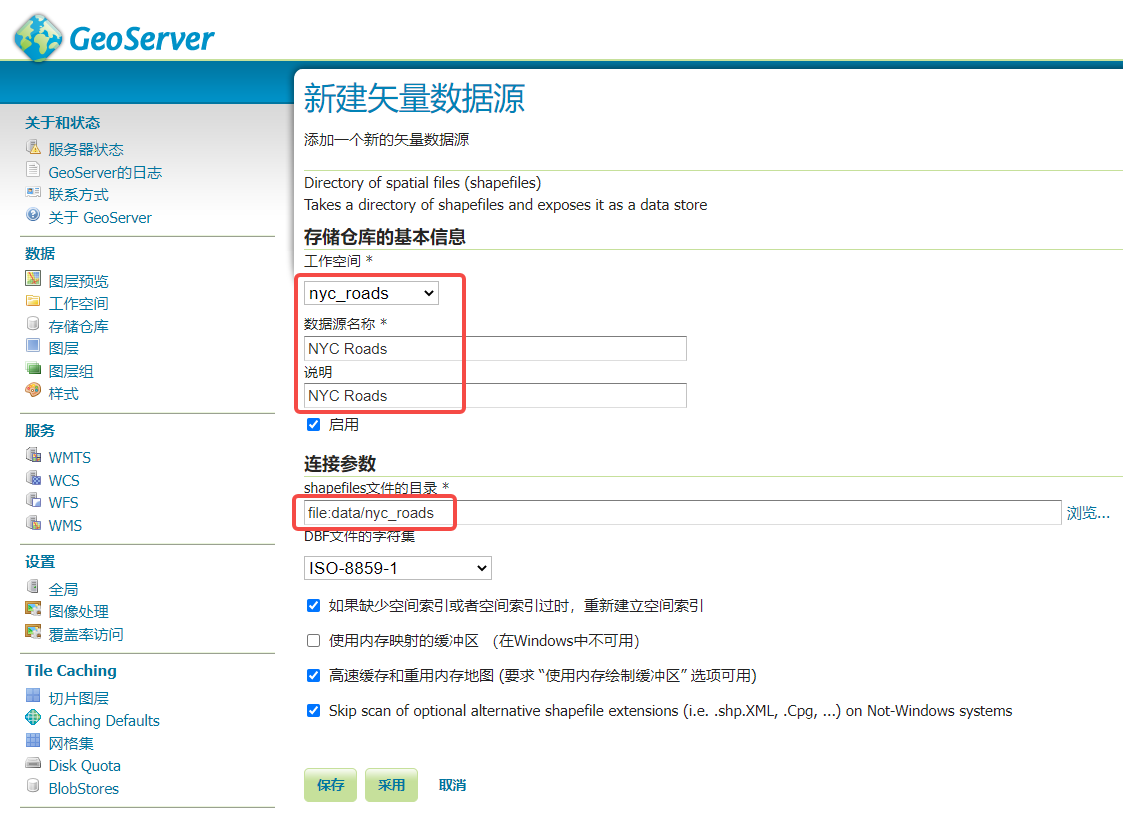Open WMTS sidebar link
1123x816 pixels.
(x=69, y=458)
